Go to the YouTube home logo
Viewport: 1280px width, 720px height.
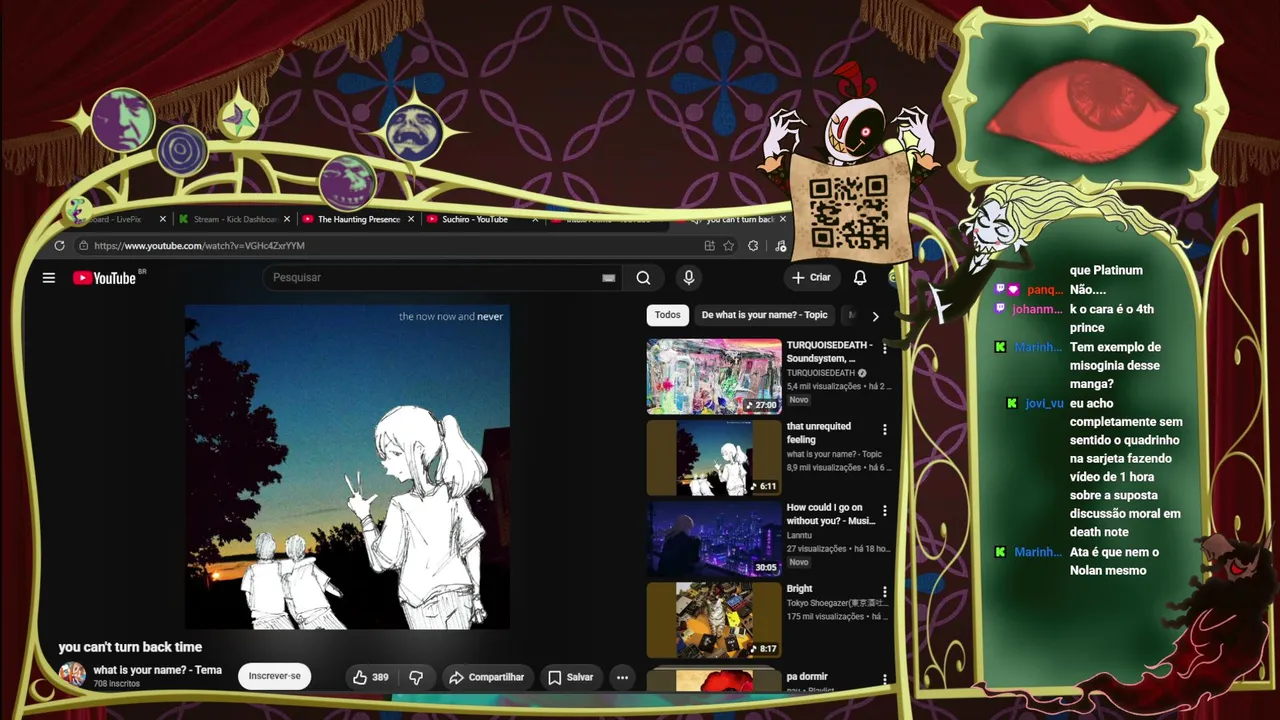pos(104,278)
